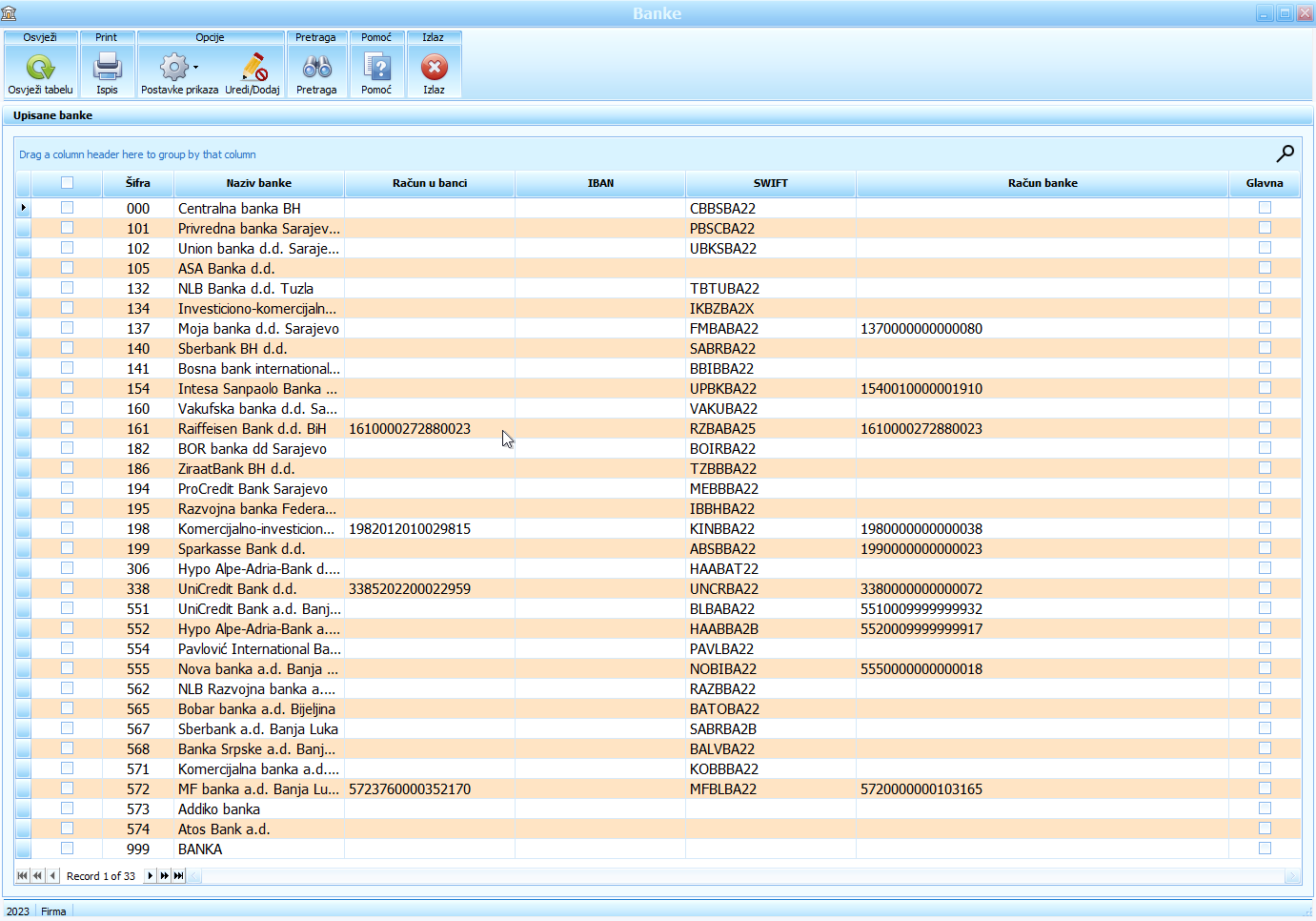This screenshot has width=1316, height=921.
Task: Expand the Postavke prikaza dropdown arrow
Action: (x=196, y=68)
